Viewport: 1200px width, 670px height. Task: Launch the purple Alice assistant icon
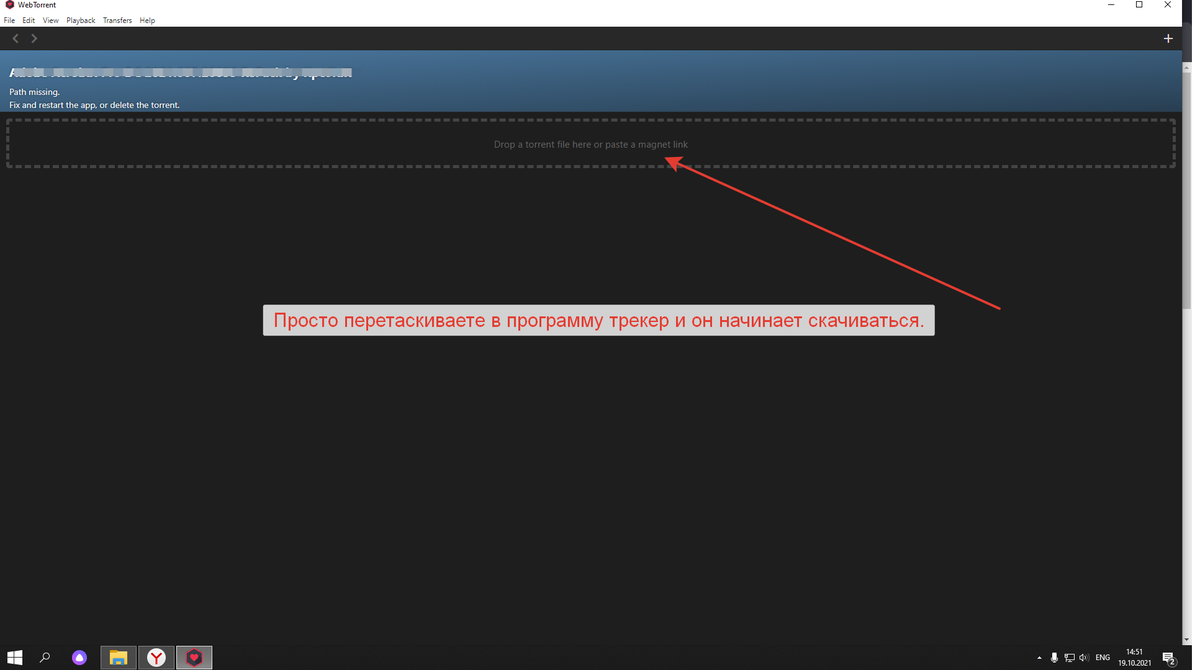[79, 657]
